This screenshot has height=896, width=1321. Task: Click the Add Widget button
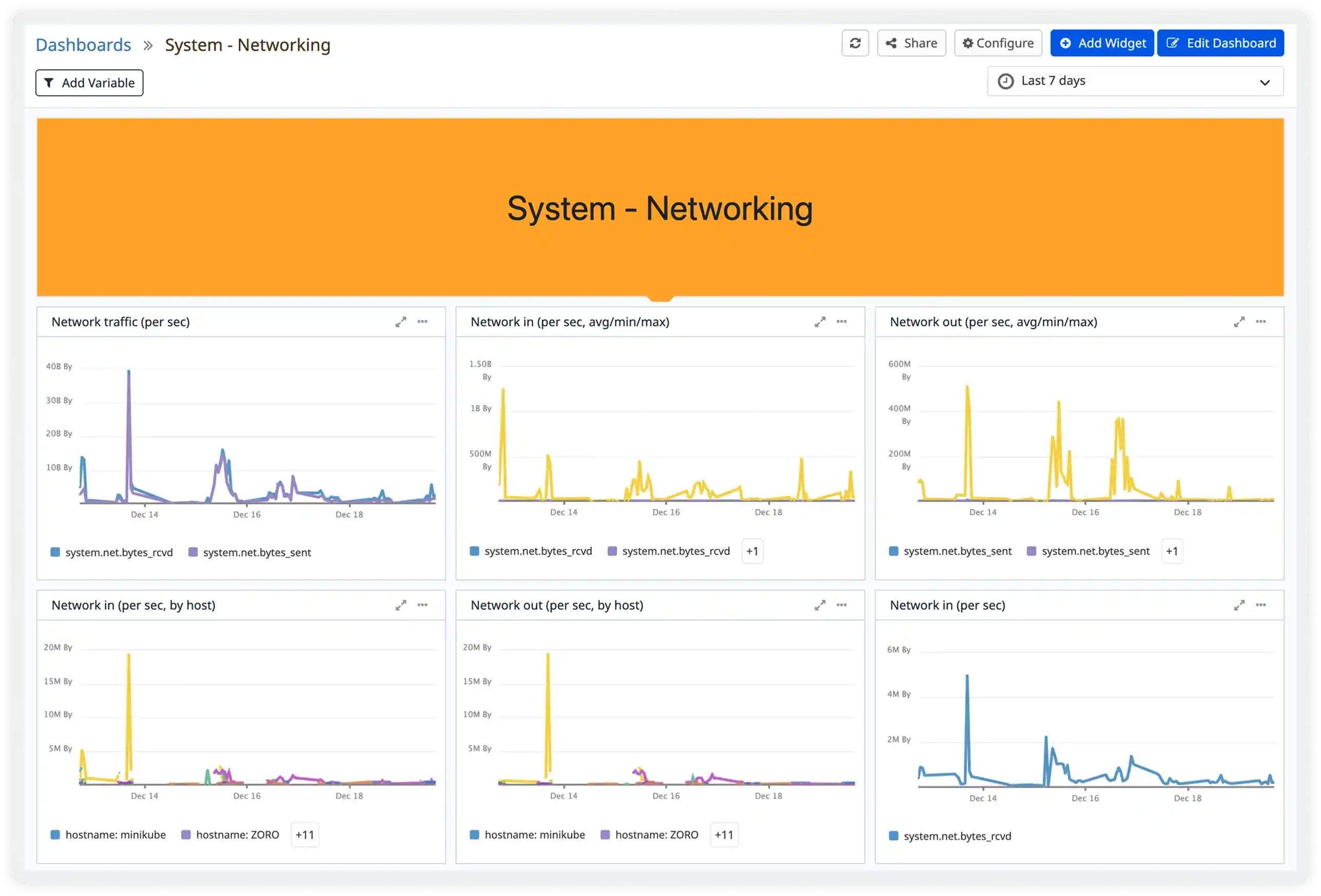[x=1101, y=43]
